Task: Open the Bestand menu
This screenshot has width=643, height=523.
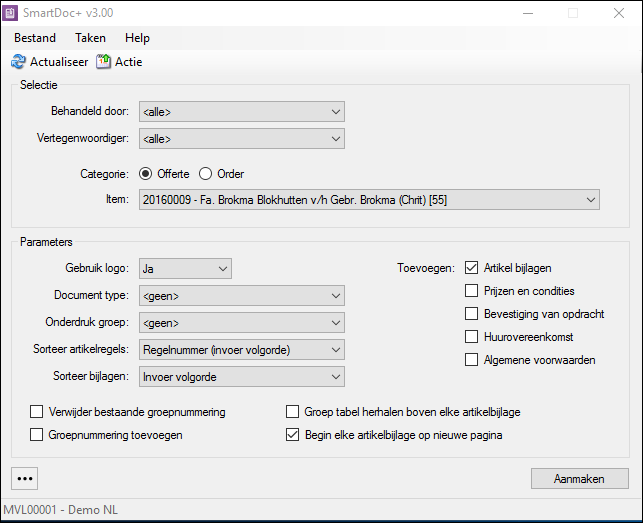Action: coord(35,38)
